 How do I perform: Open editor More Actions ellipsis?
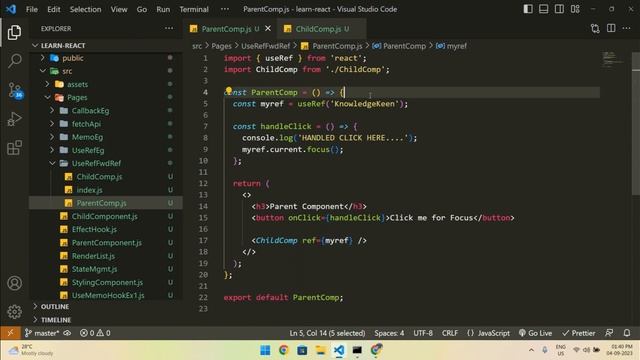point(627,28)
